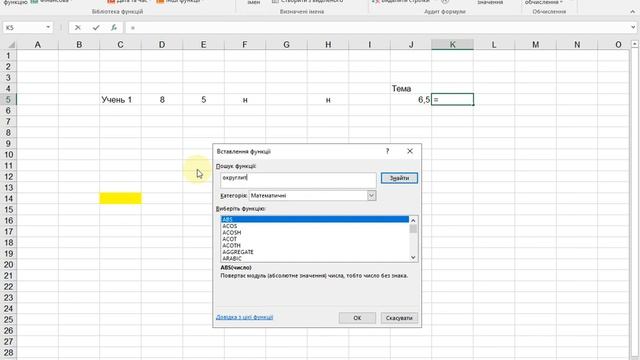
Task: Collapse the ribbon with the caret
Action: tap(633, 12)
